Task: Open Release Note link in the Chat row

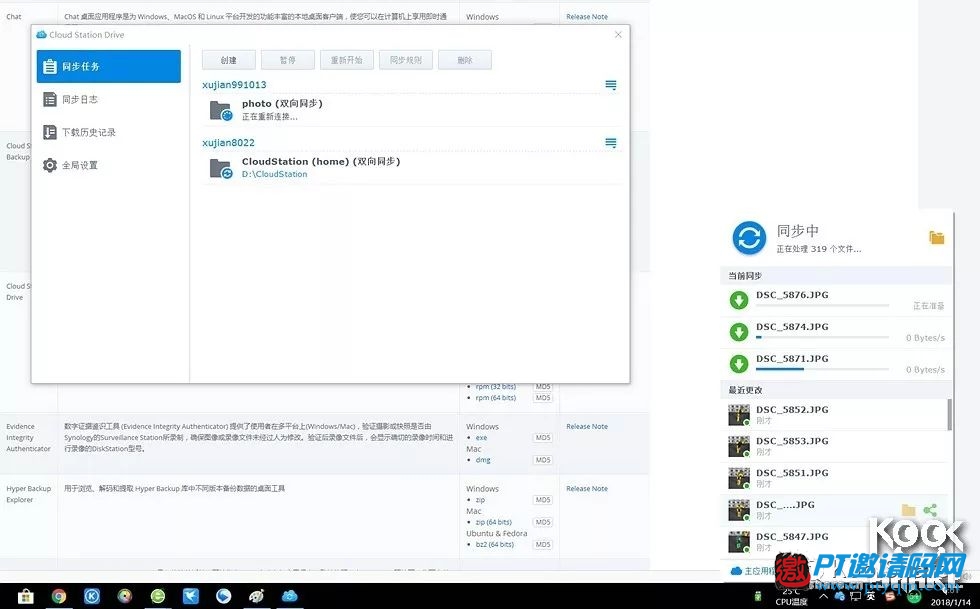Action: click(x=587, y=17)
